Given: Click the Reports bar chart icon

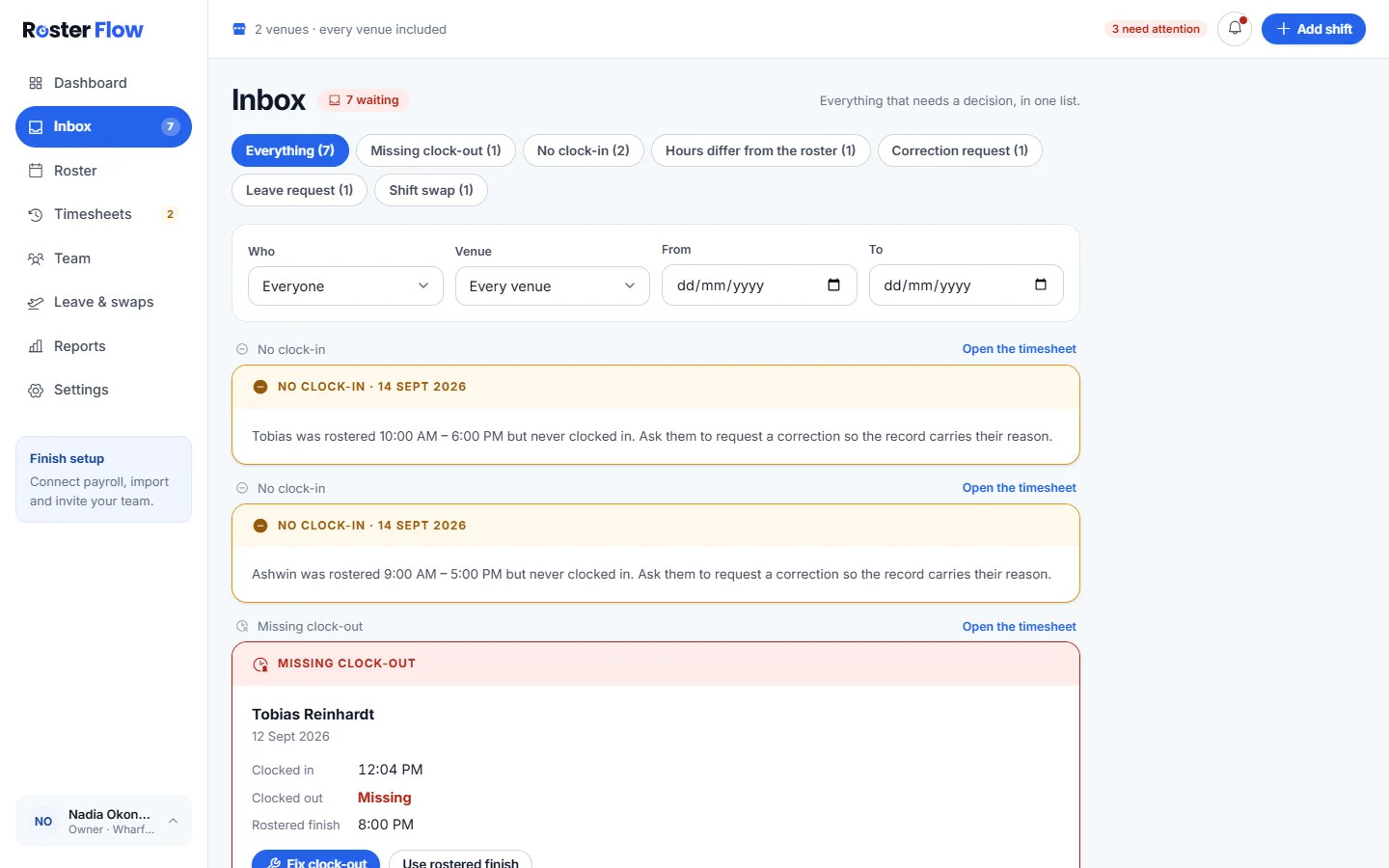Looking at the screenshot, I should pyautogui.click(x=36, y=346).
